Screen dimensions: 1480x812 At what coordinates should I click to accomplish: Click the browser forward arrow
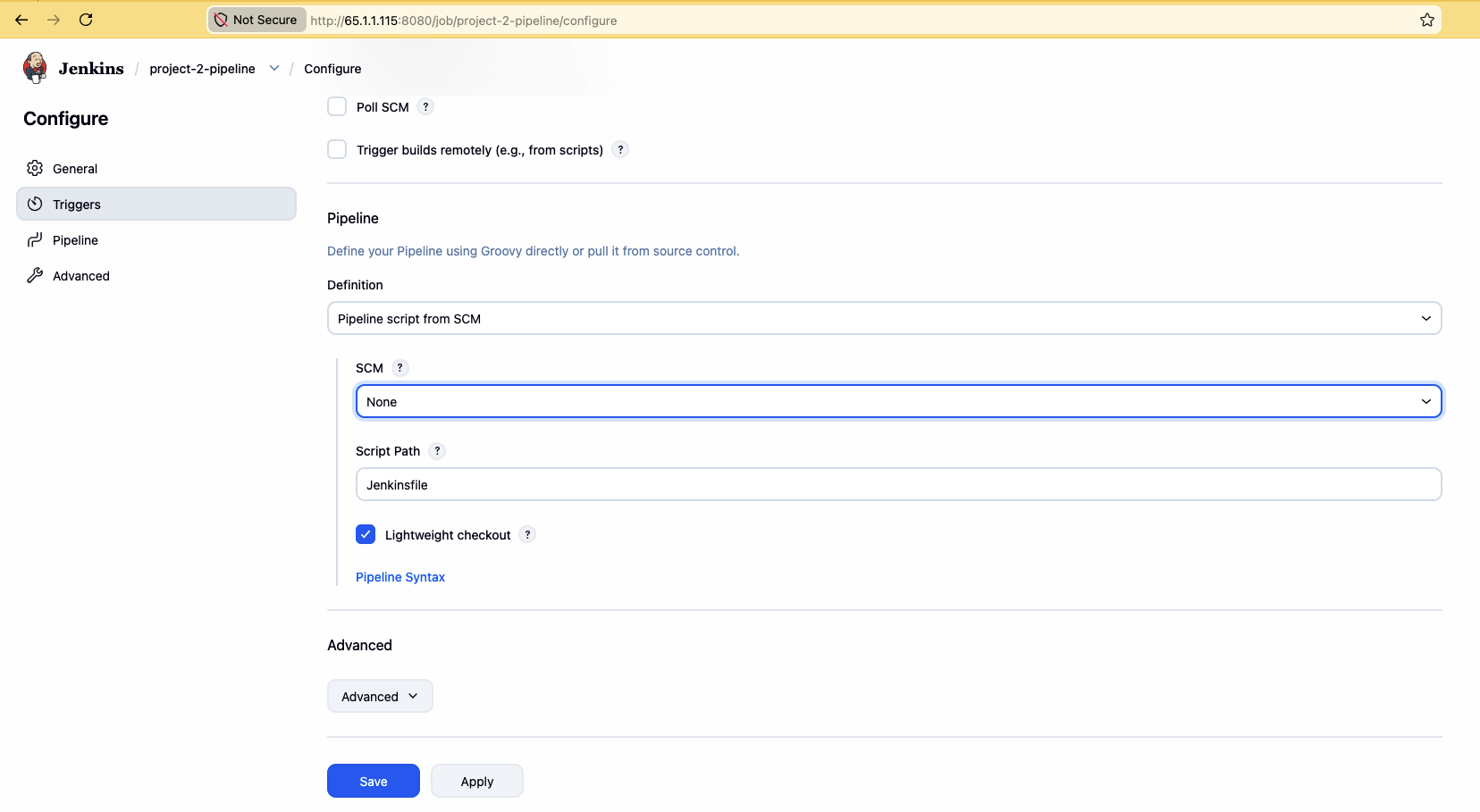54,20
